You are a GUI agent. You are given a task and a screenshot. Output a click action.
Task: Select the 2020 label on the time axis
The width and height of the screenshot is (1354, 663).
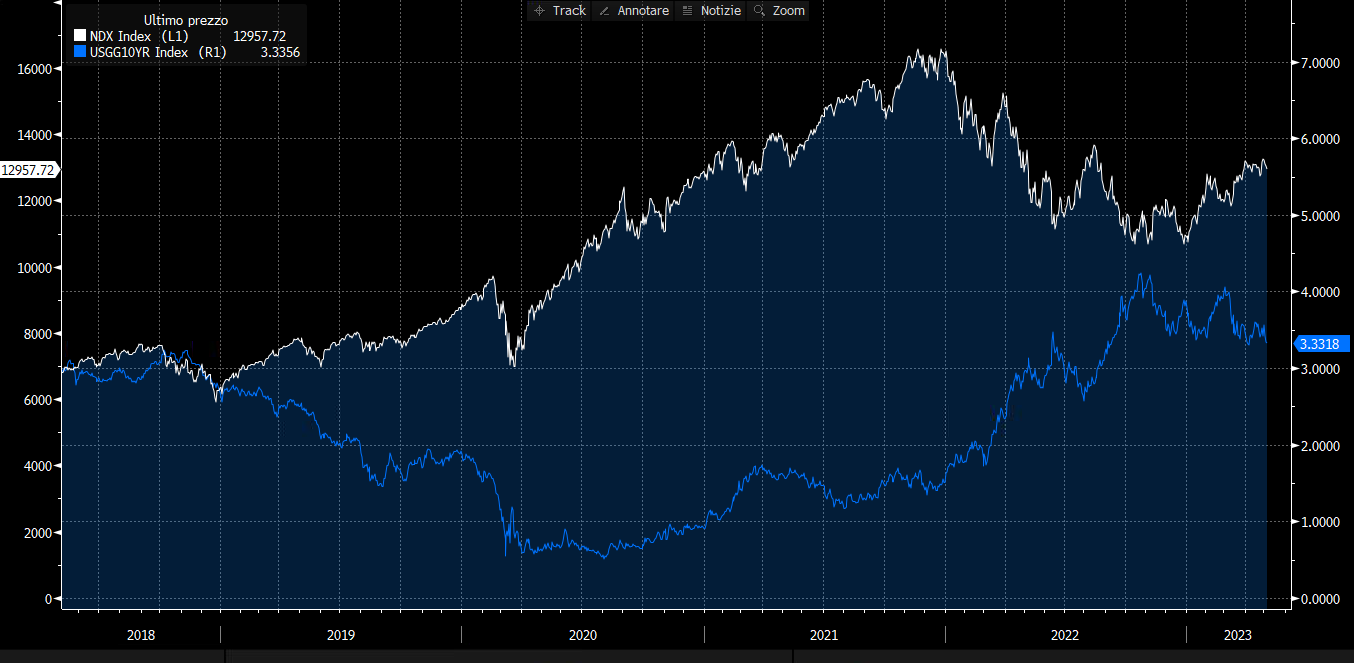click(583, 635)
